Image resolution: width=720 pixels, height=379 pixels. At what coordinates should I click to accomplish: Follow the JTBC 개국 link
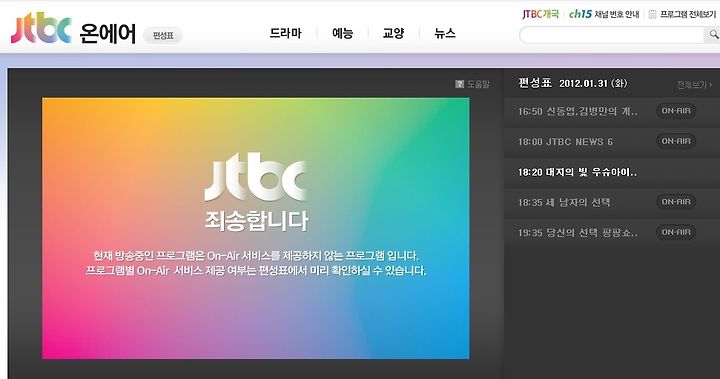coord(540,14)
